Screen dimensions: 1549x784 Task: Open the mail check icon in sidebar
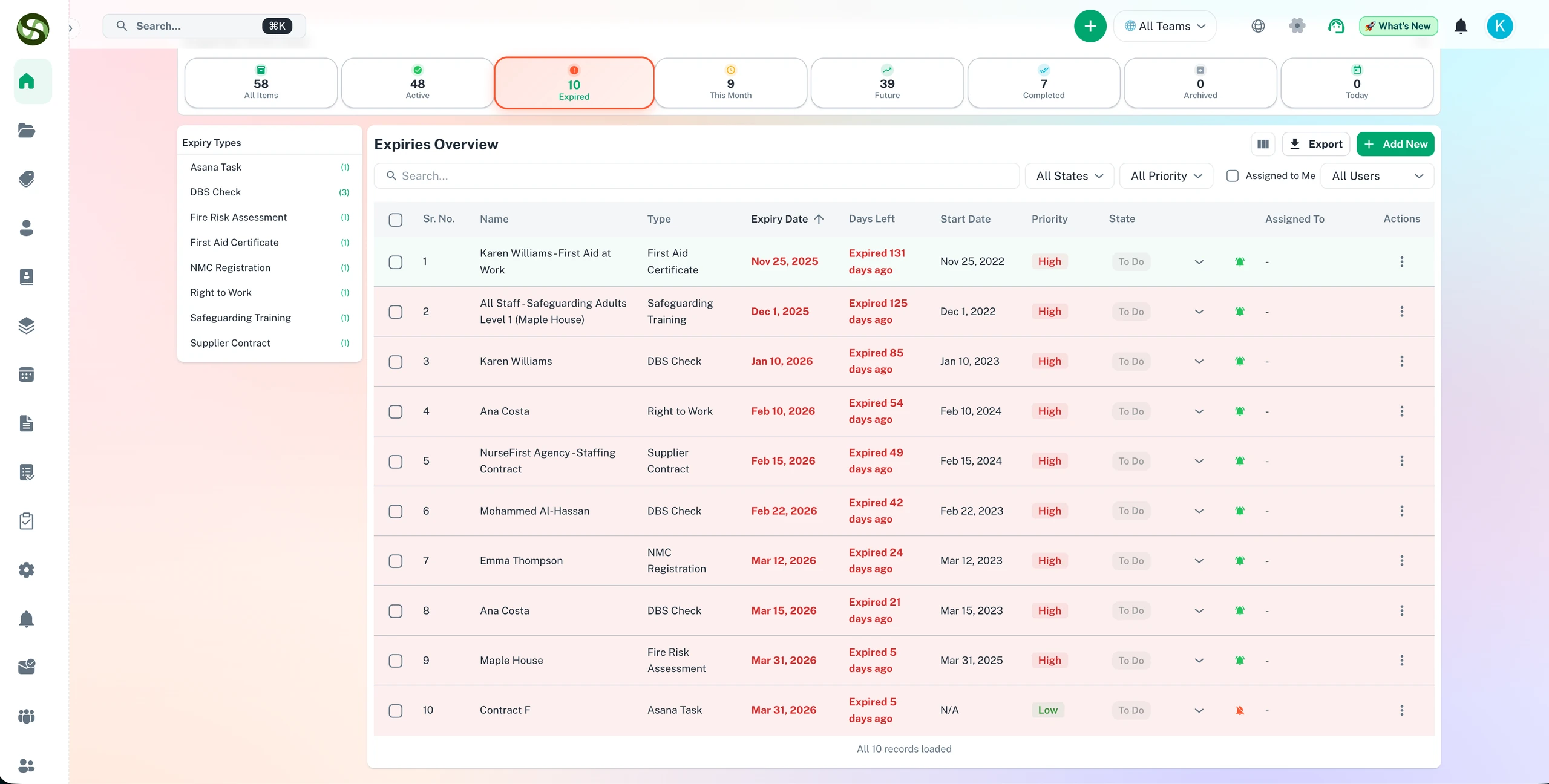27,667
